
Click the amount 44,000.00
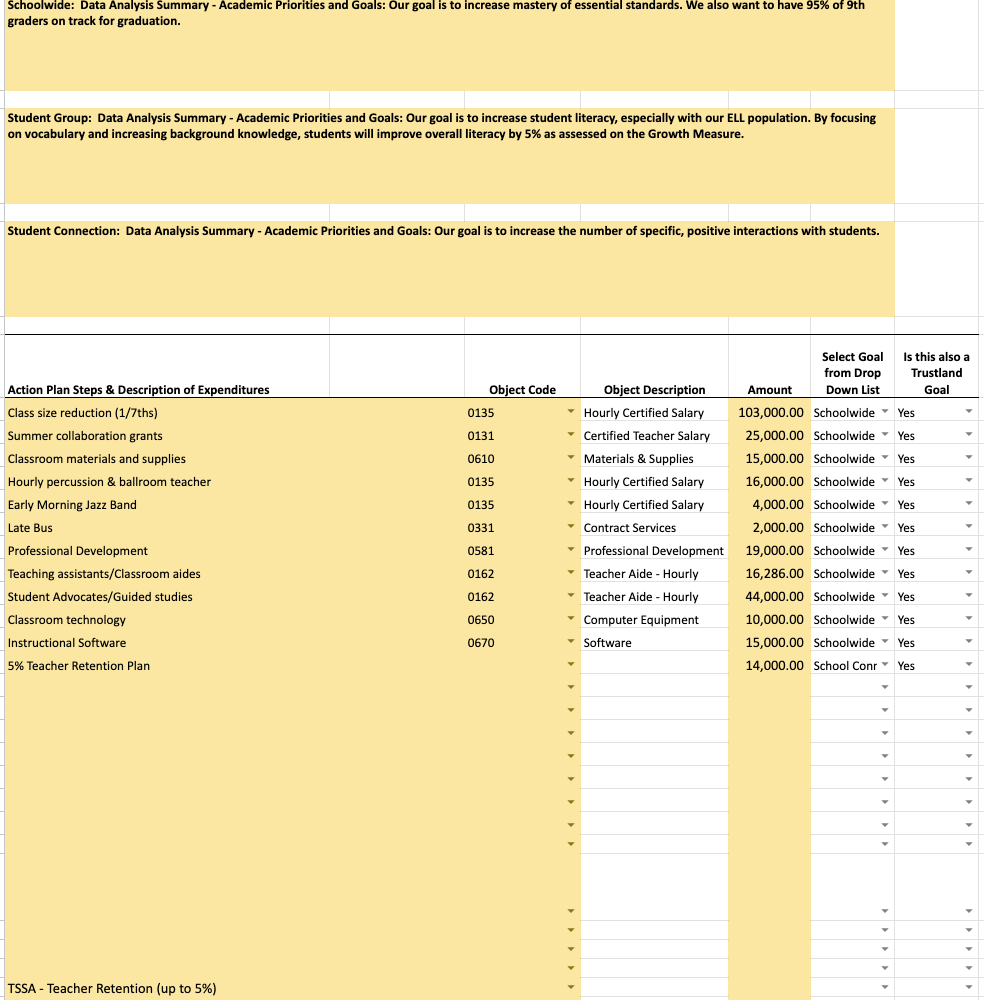click(774, 596)
